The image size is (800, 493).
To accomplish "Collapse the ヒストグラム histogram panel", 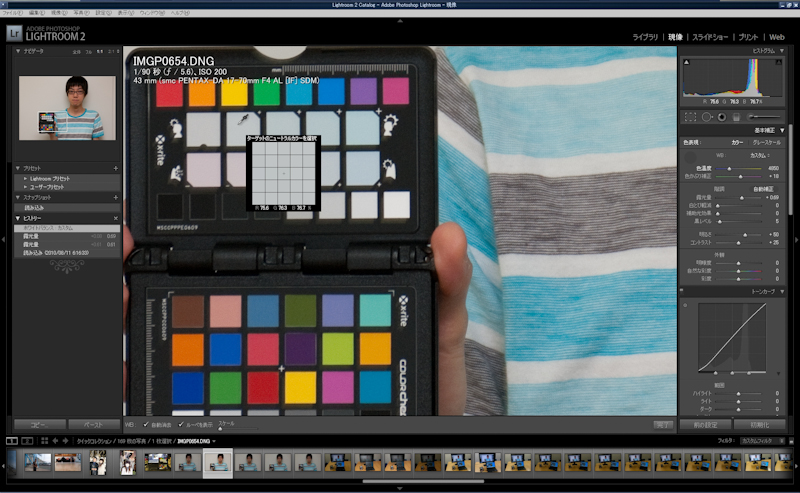I will [782, 51].
